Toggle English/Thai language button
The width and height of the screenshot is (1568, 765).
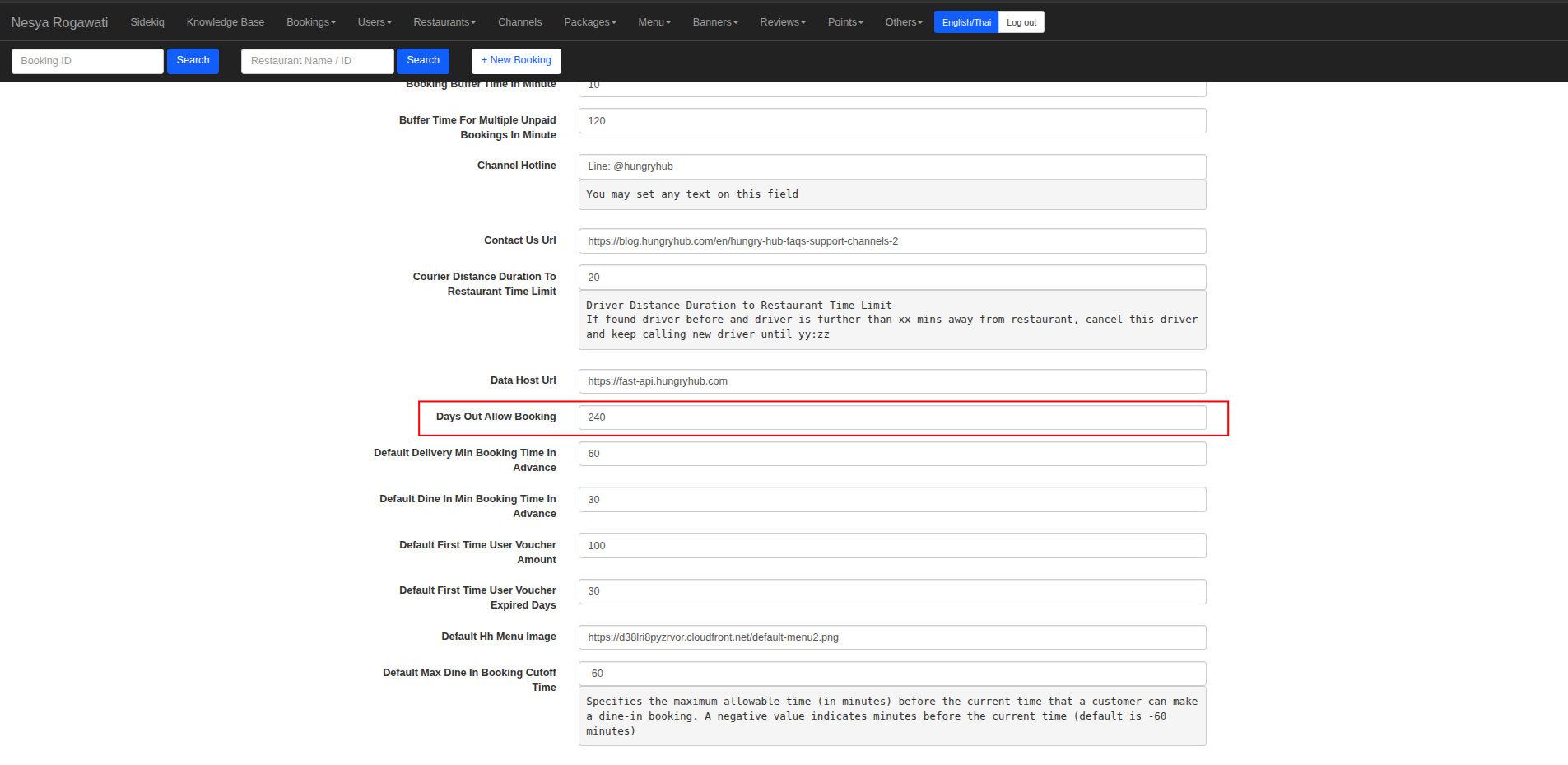point(965,22)
